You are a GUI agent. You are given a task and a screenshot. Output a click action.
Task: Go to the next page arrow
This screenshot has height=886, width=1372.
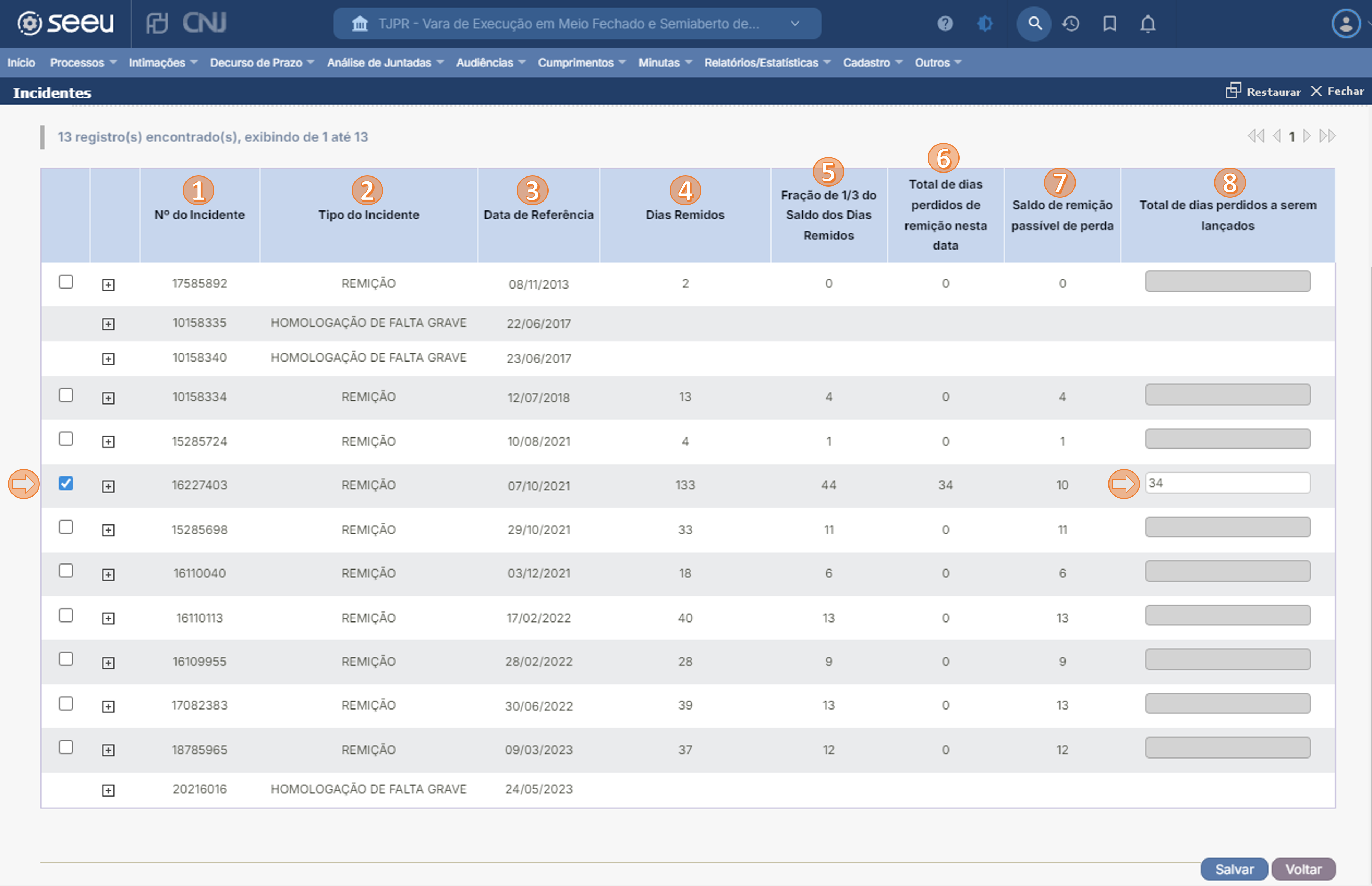pos(1306,136)
